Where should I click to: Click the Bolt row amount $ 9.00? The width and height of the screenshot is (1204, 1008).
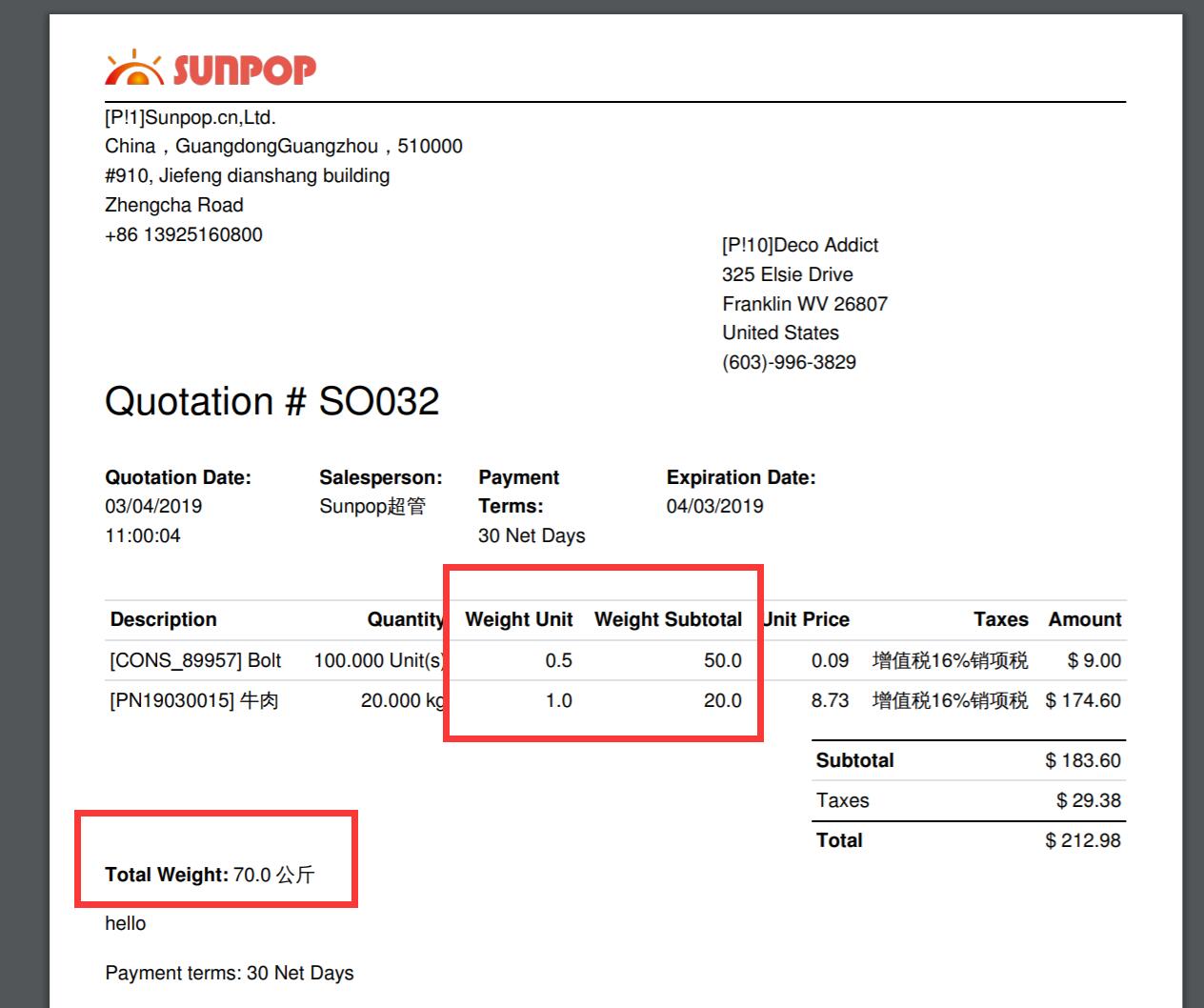coord(1094,660)
